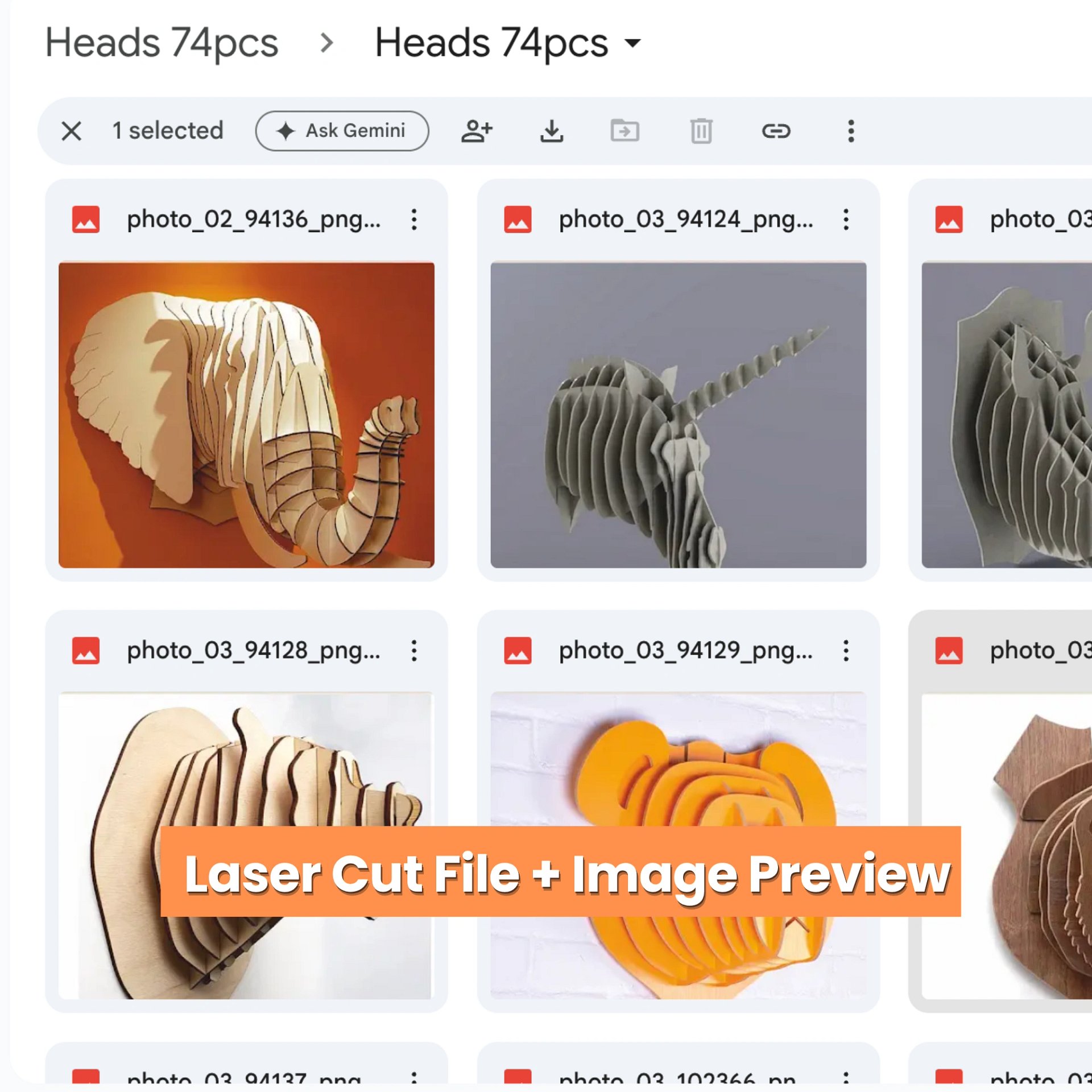This screenshot has height=1092, width=1092.
Task: Click the file name photo_03_94128_png...
Action: point(254,651)
